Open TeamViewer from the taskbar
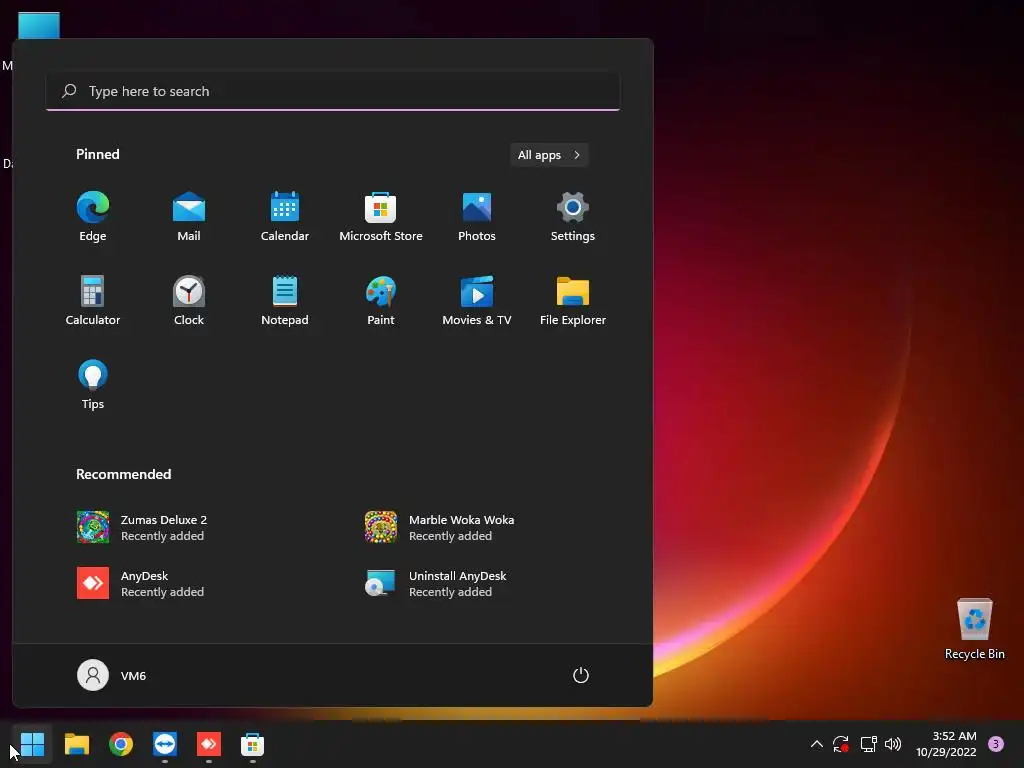Viewport: 1024px width, 768px height. click(x=165, y=744)
